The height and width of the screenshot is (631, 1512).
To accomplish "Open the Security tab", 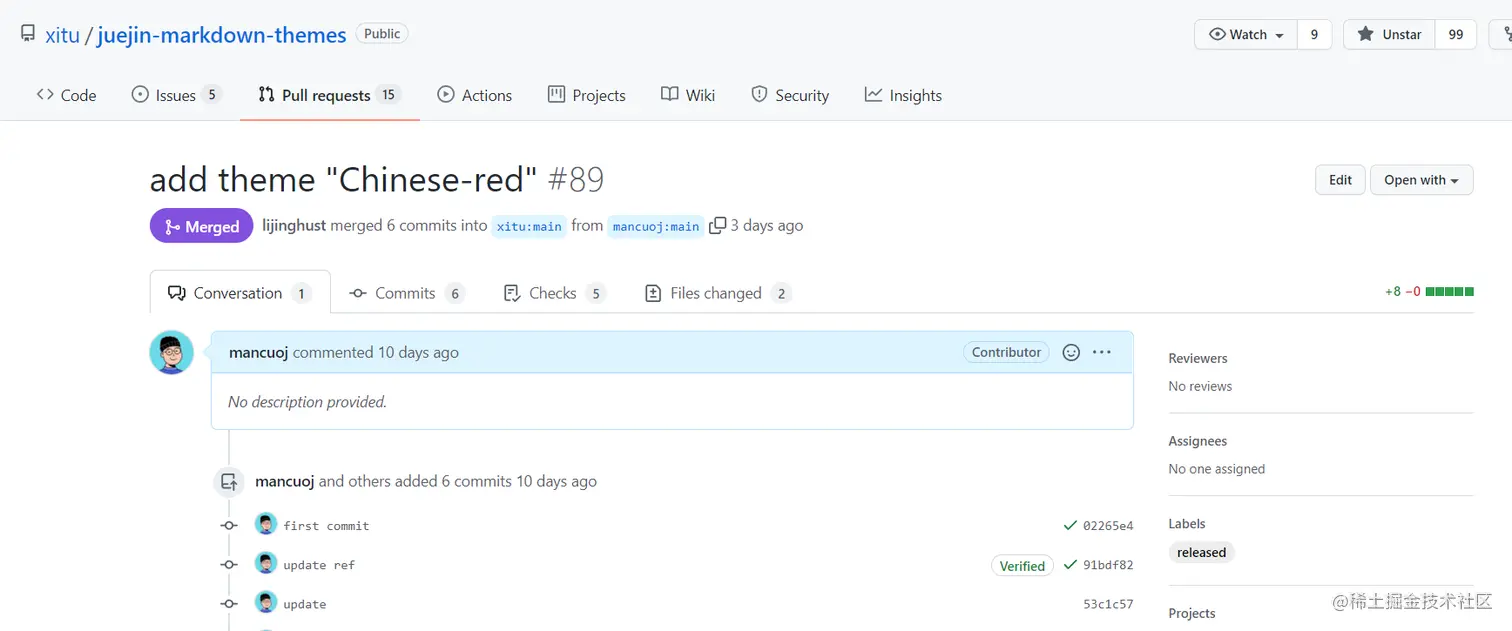I will coord(790,95).
